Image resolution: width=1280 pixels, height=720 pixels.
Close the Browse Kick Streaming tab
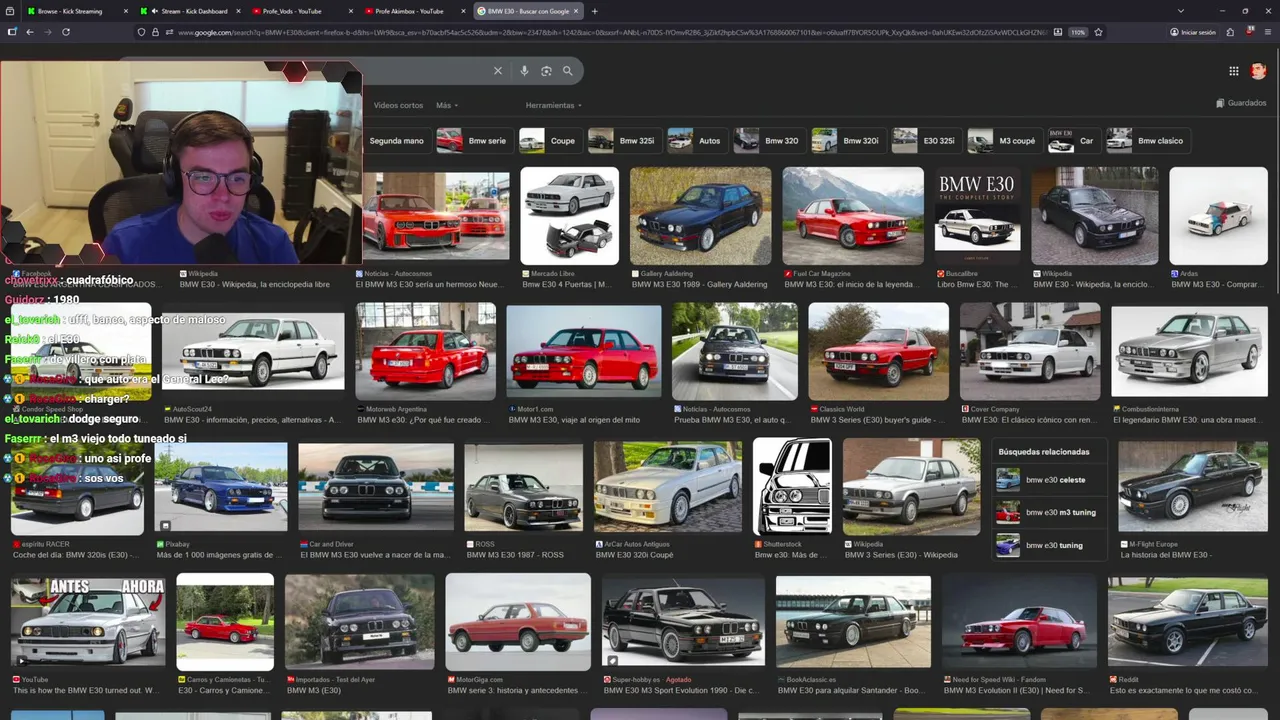127,11
